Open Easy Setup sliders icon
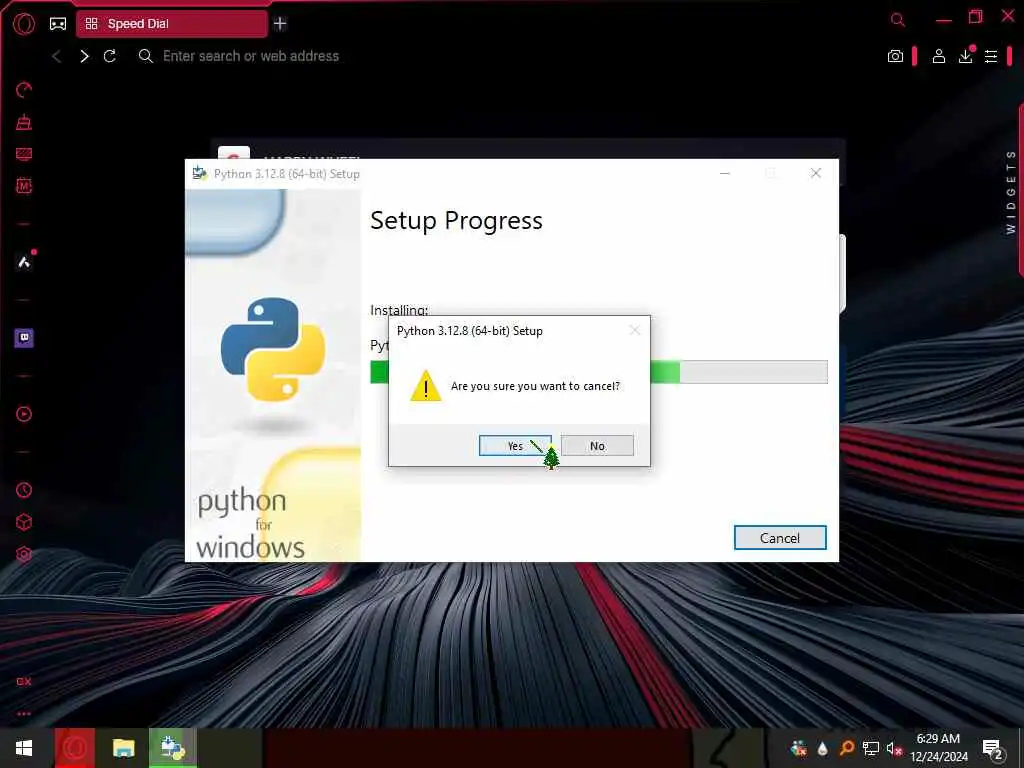Viewport: 1024px width, 768px height. pyautogui.click(x=991, y=56)
